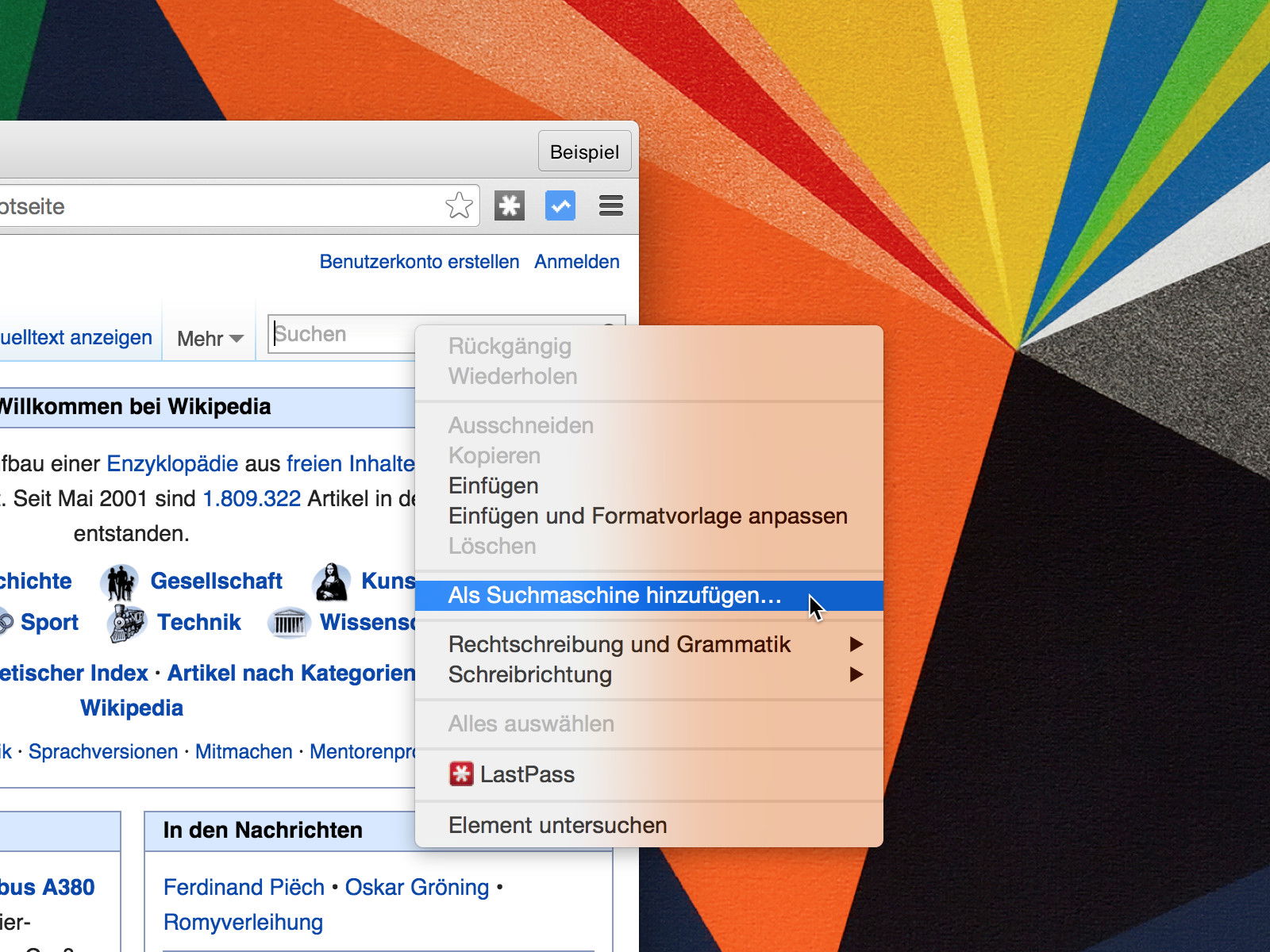Expand Schreibrichtung submenu

pyautogui.click(x=649, y=674)
